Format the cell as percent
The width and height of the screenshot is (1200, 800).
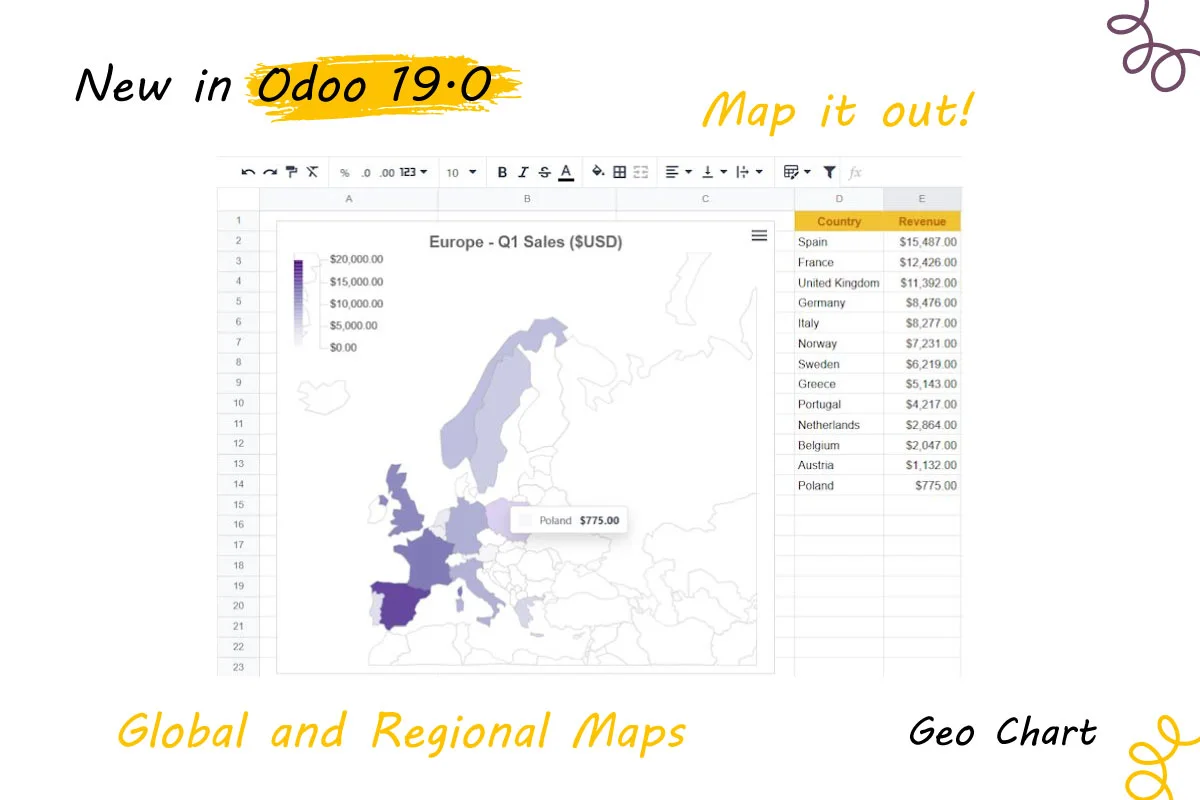345,173
